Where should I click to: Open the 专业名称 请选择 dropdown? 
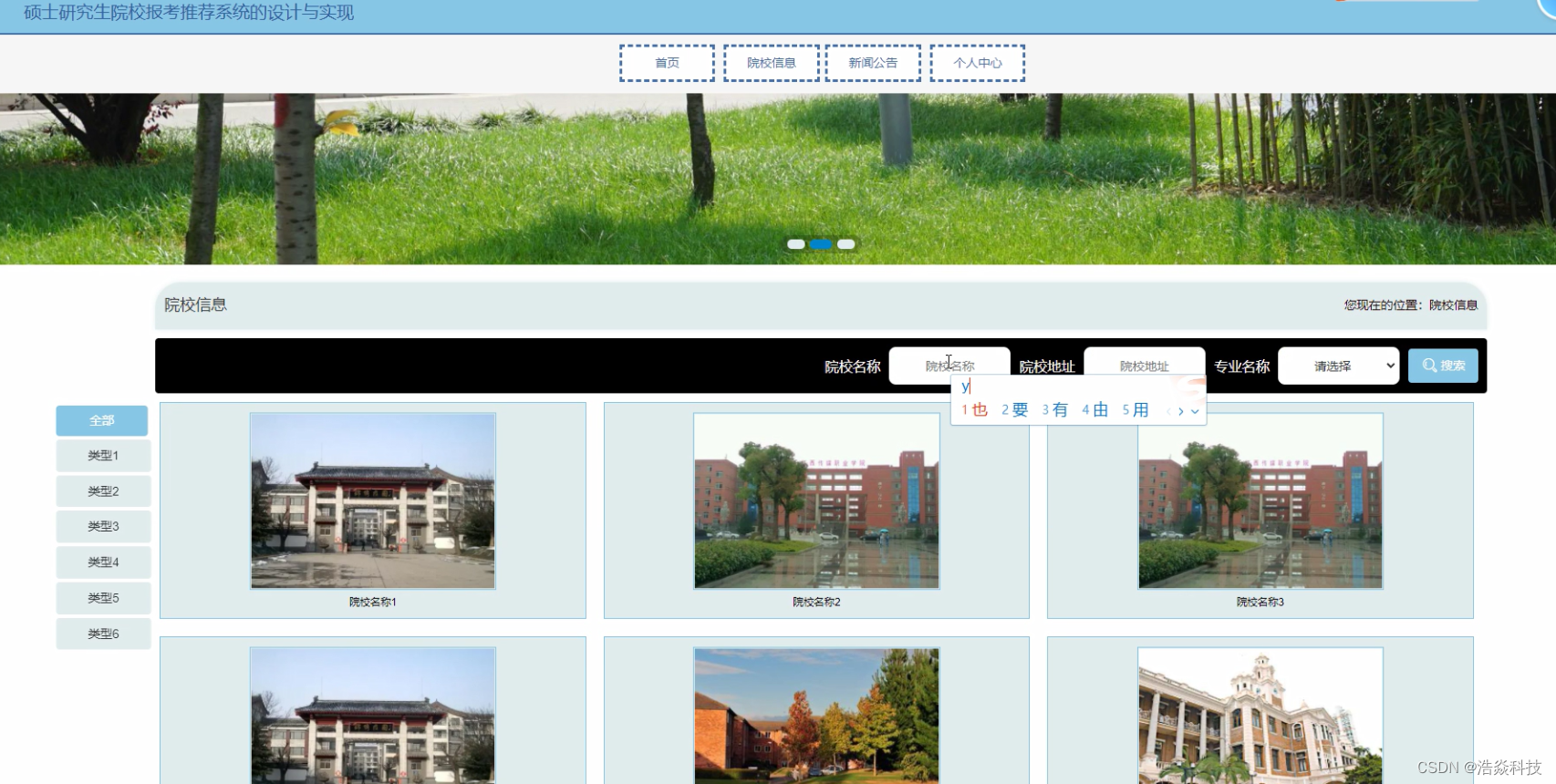point(1339,366)
